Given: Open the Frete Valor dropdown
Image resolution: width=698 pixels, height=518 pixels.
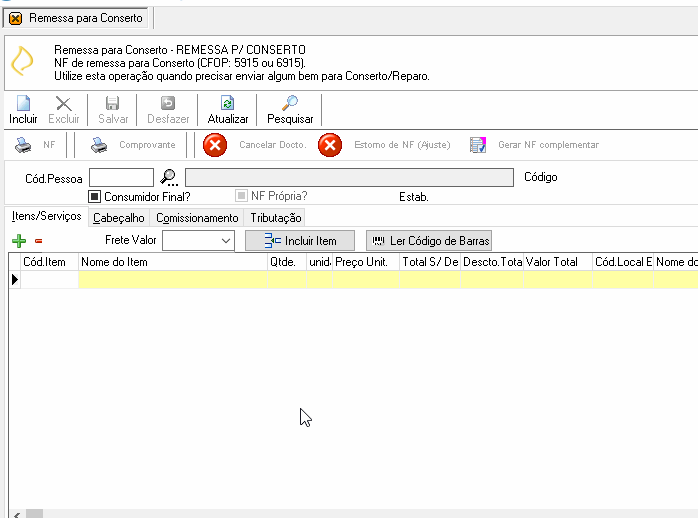Looking at the screenshot, I should point(199,241).
